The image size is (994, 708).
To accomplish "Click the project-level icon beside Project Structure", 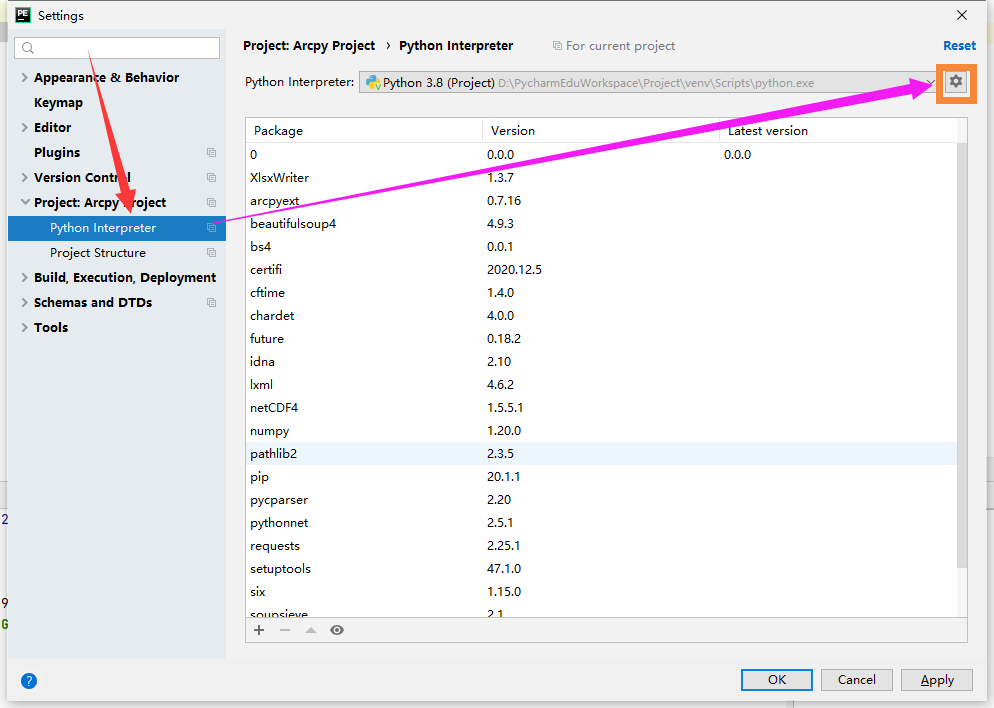I will (212, 253).
